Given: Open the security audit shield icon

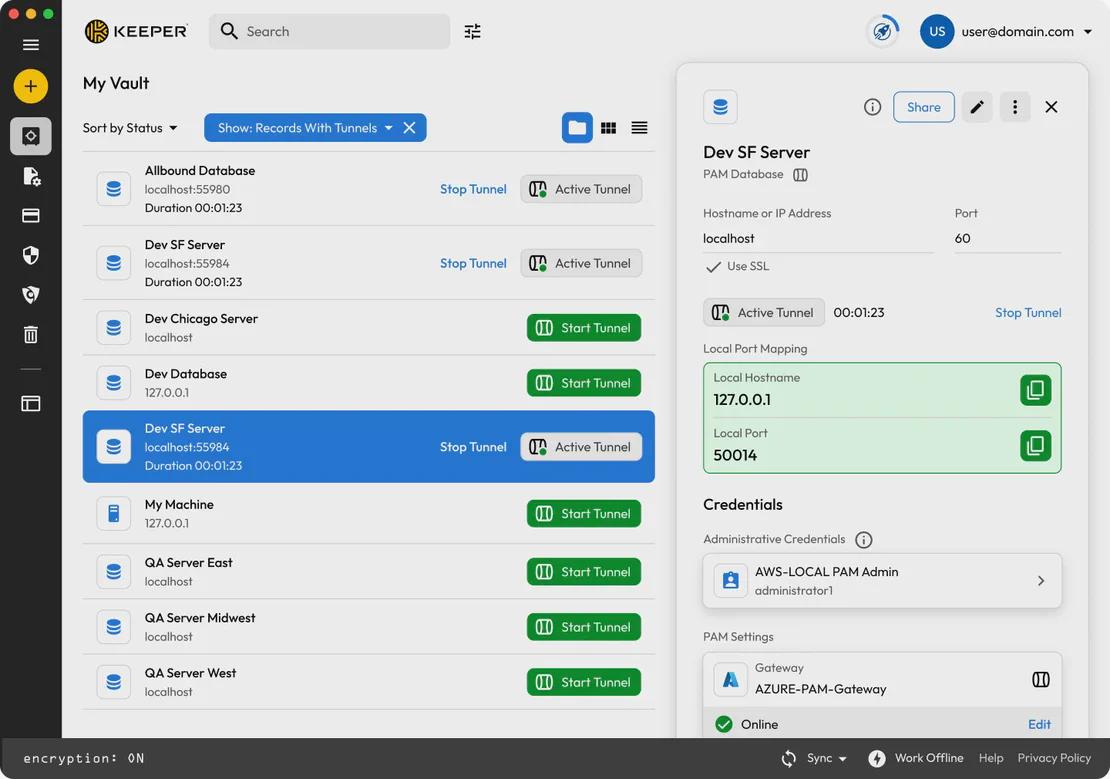Looking at the screenshot, I should (30, 294).
